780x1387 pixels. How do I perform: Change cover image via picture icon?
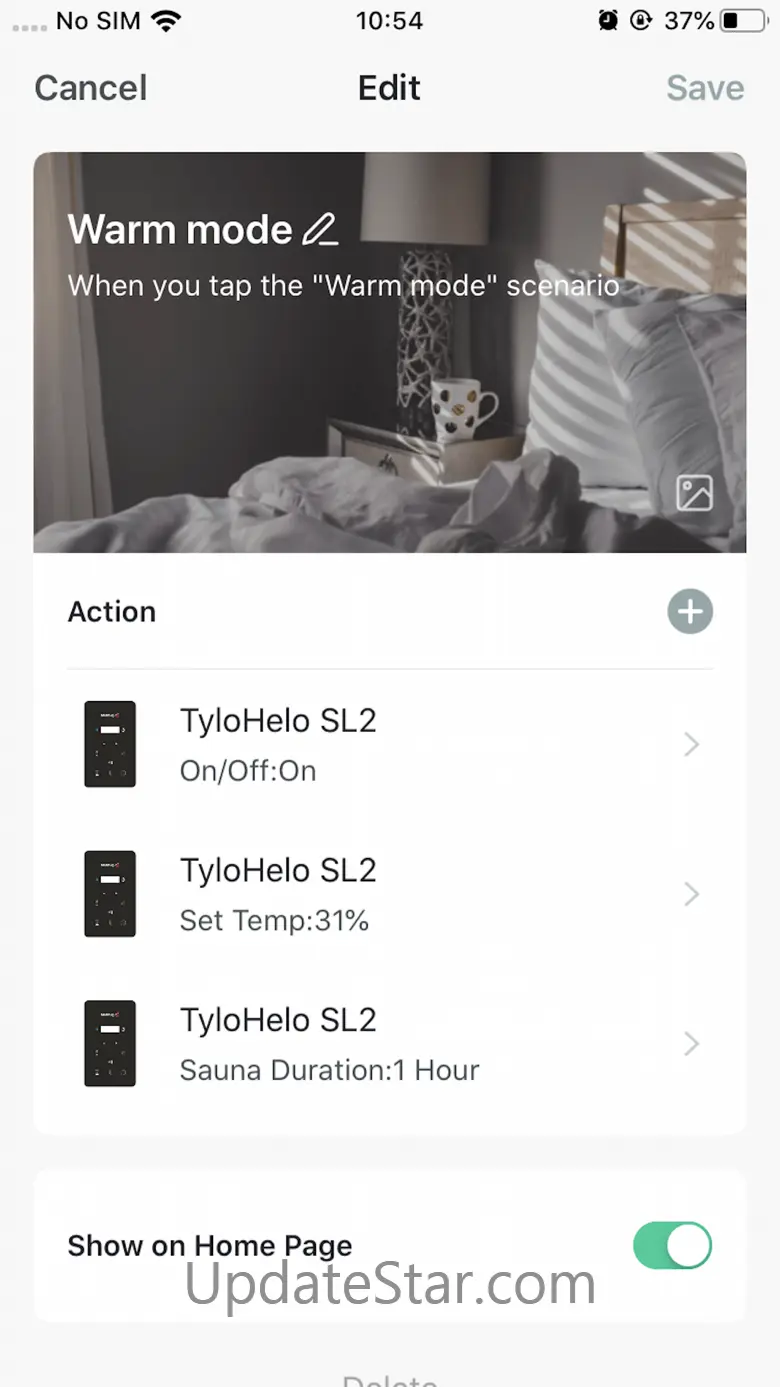click(694, 493)
